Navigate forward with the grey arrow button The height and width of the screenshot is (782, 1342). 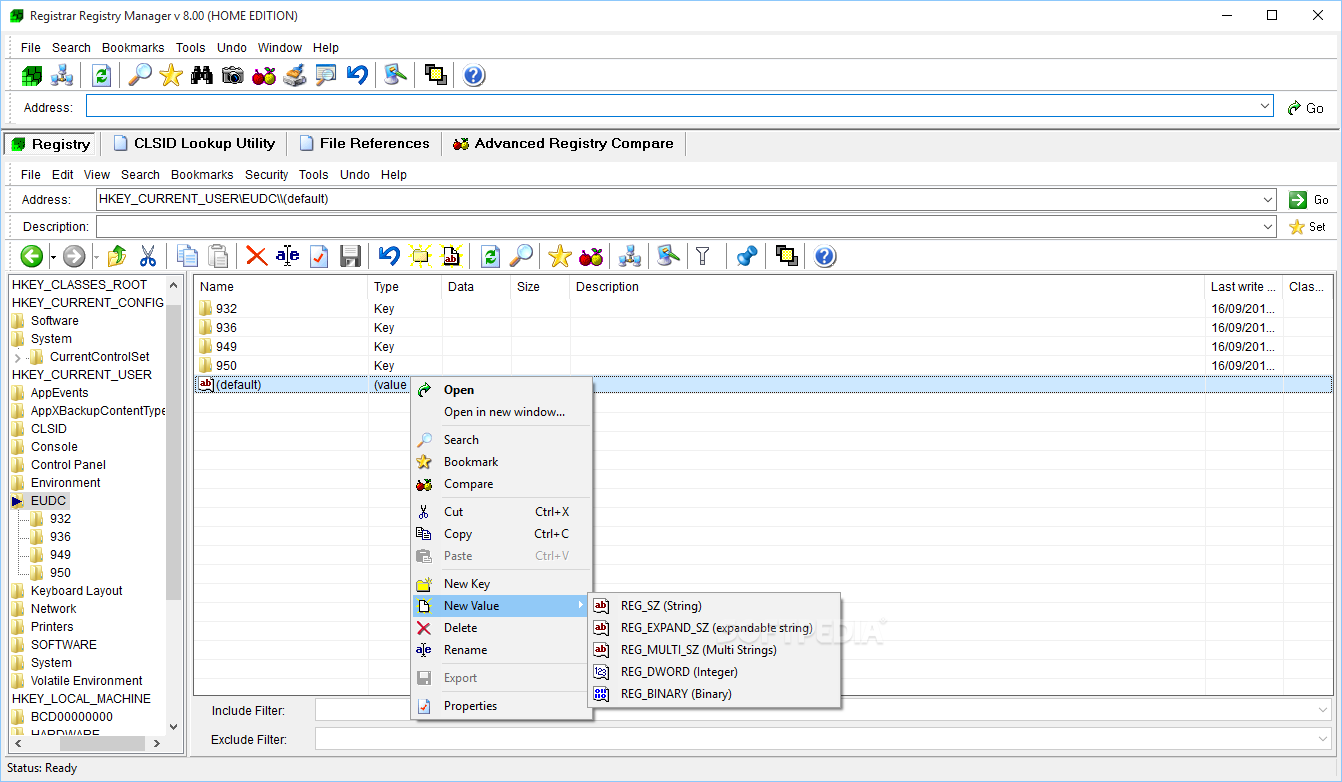[74, 256]
